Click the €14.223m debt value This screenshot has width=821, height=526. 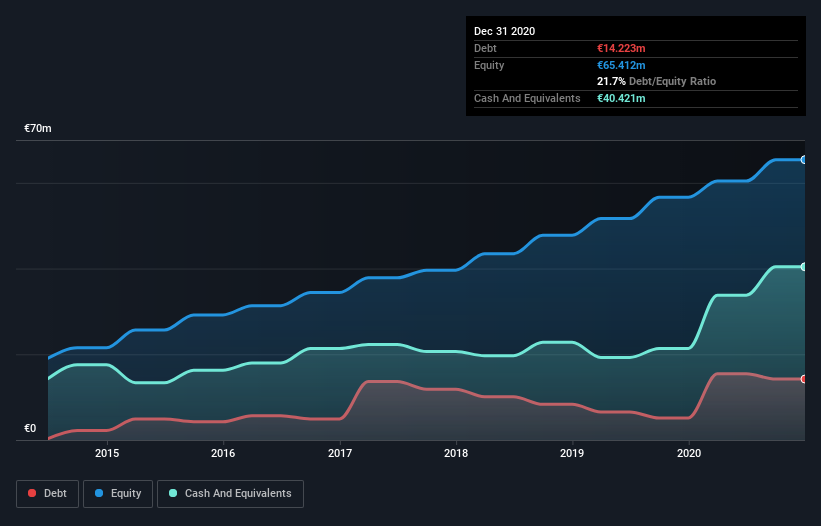pyautogui.click(x=621, y=48)
